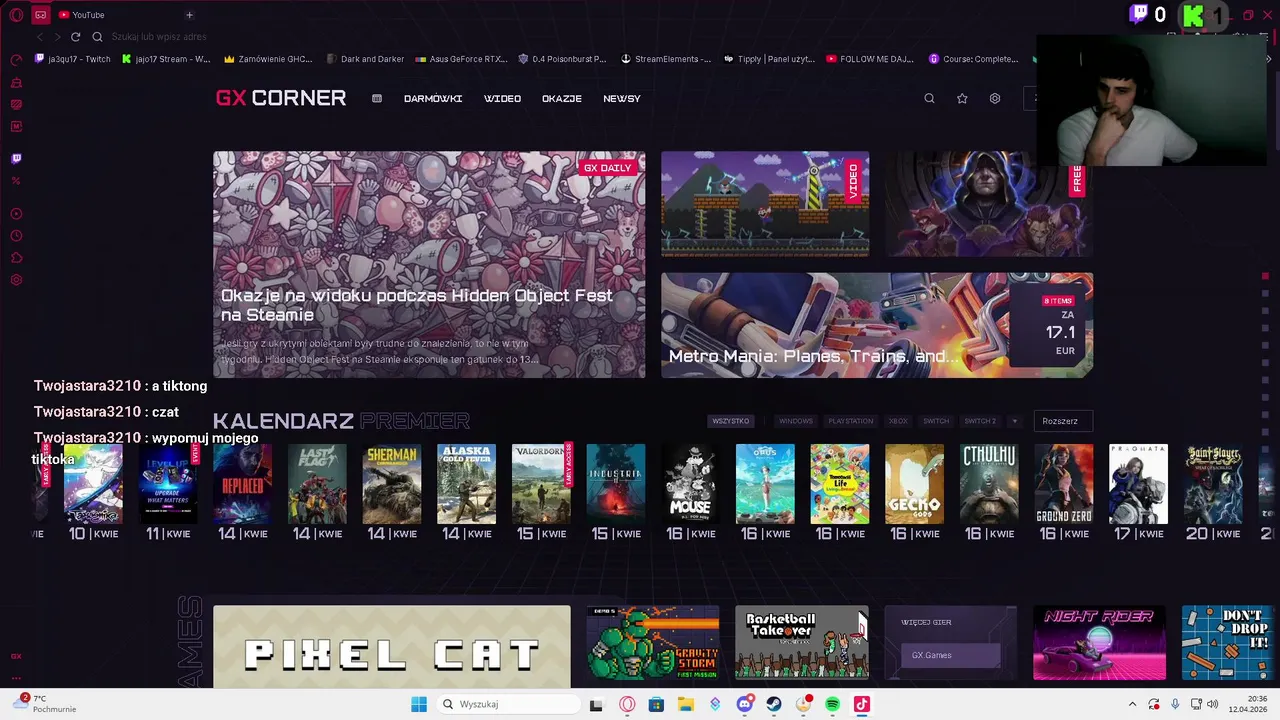Open the Metro Mania bundle deal
The width and height of the screenshot is (1280, 720).
pyautogui.click(x=877, y=325)
